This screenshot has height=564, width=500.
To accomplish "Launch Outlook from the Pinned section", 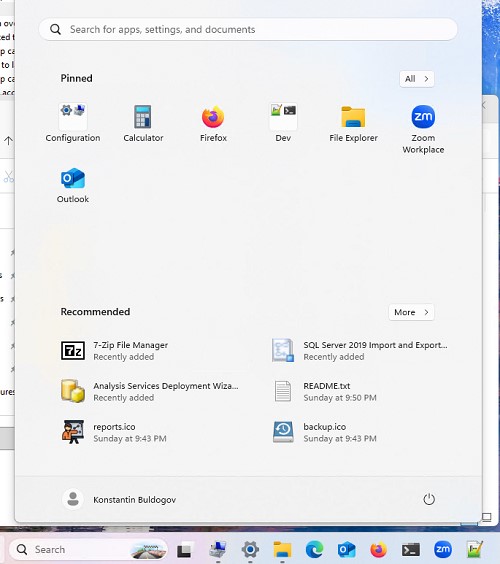I will pyautogui.click(x=73, y=186).
